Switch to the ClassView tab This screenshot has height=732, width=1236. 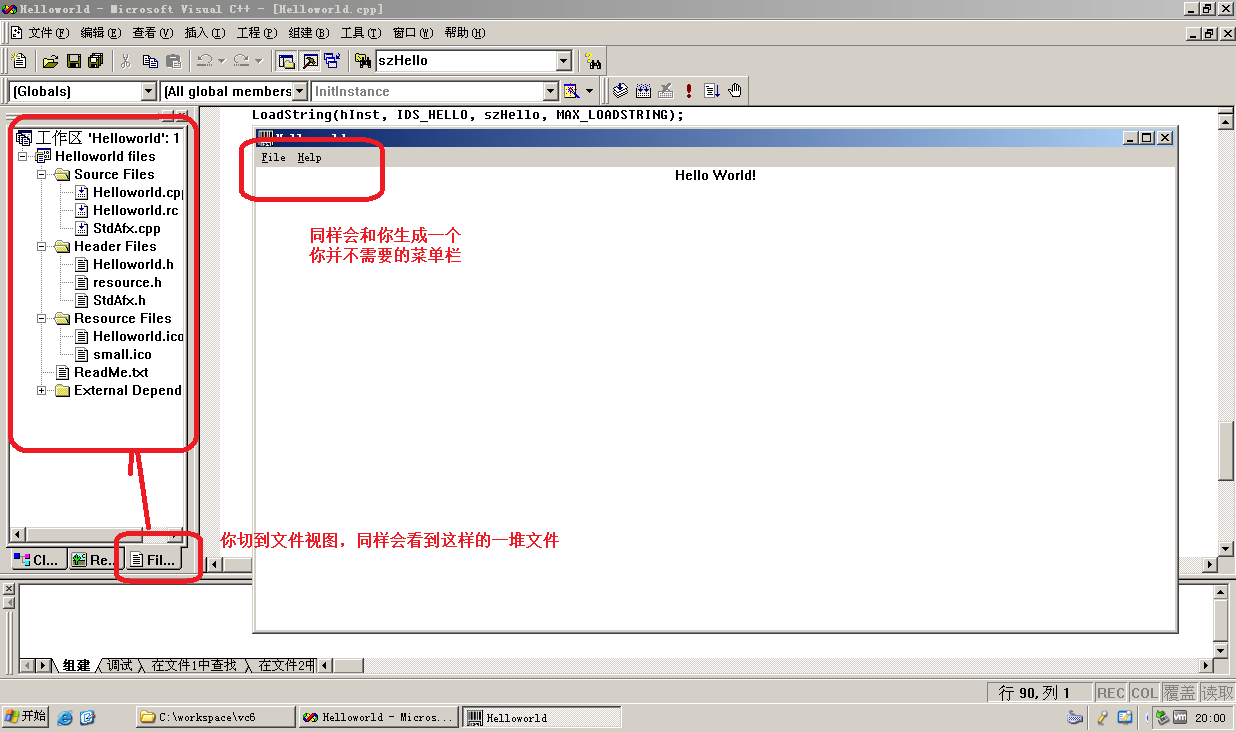point(38,560)
